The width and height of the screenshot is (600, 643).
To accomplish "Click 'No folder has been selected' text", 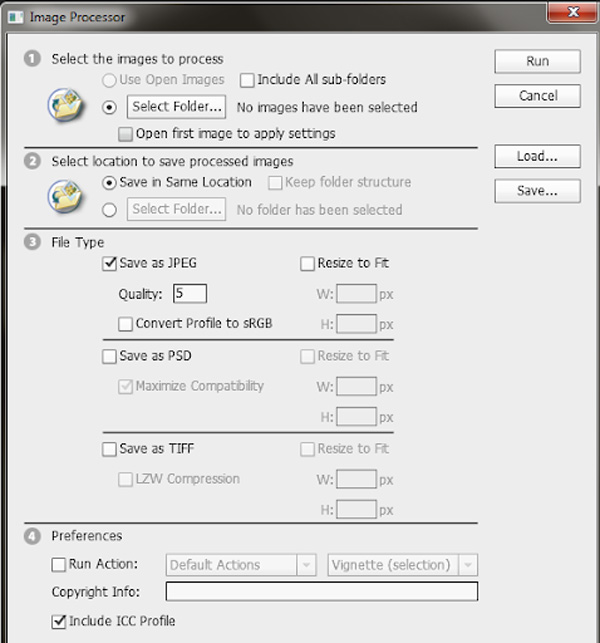I will [319, 210].
